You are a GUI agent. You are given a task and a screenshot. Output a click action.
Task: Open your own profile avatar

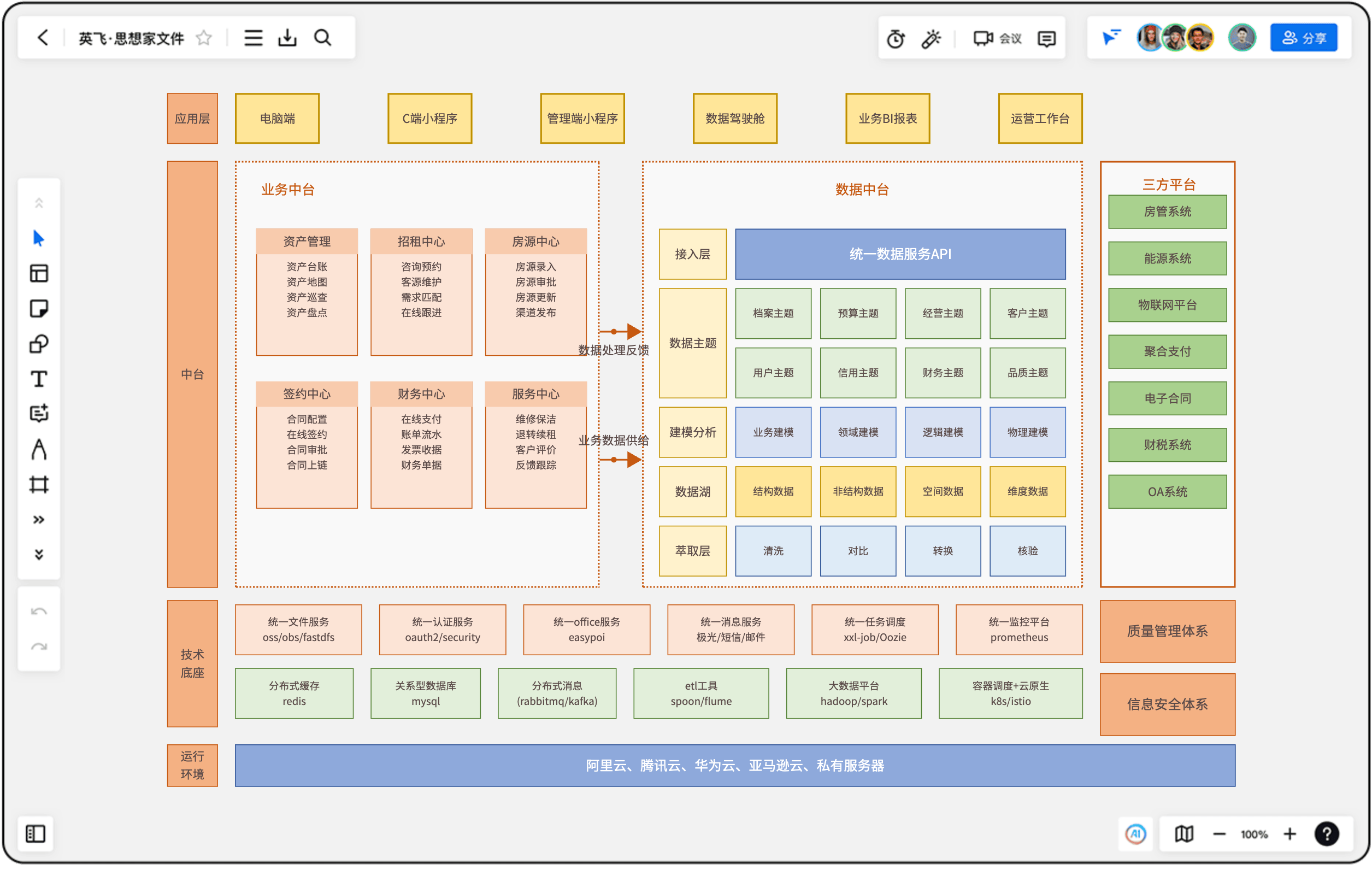(1242, 38)
